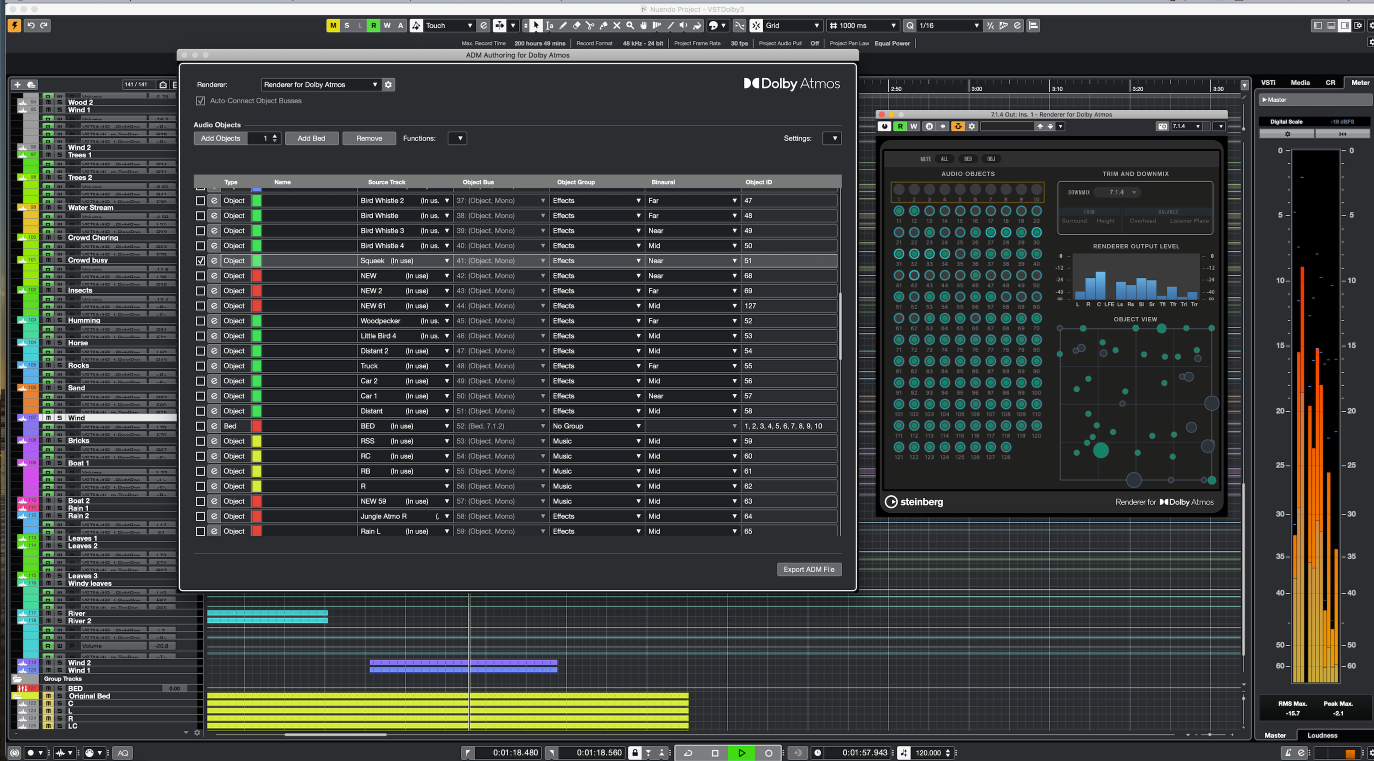Select the Erase tool in the toolbar
Screen dimensions: 1374x761
click(x=577, y=25)
